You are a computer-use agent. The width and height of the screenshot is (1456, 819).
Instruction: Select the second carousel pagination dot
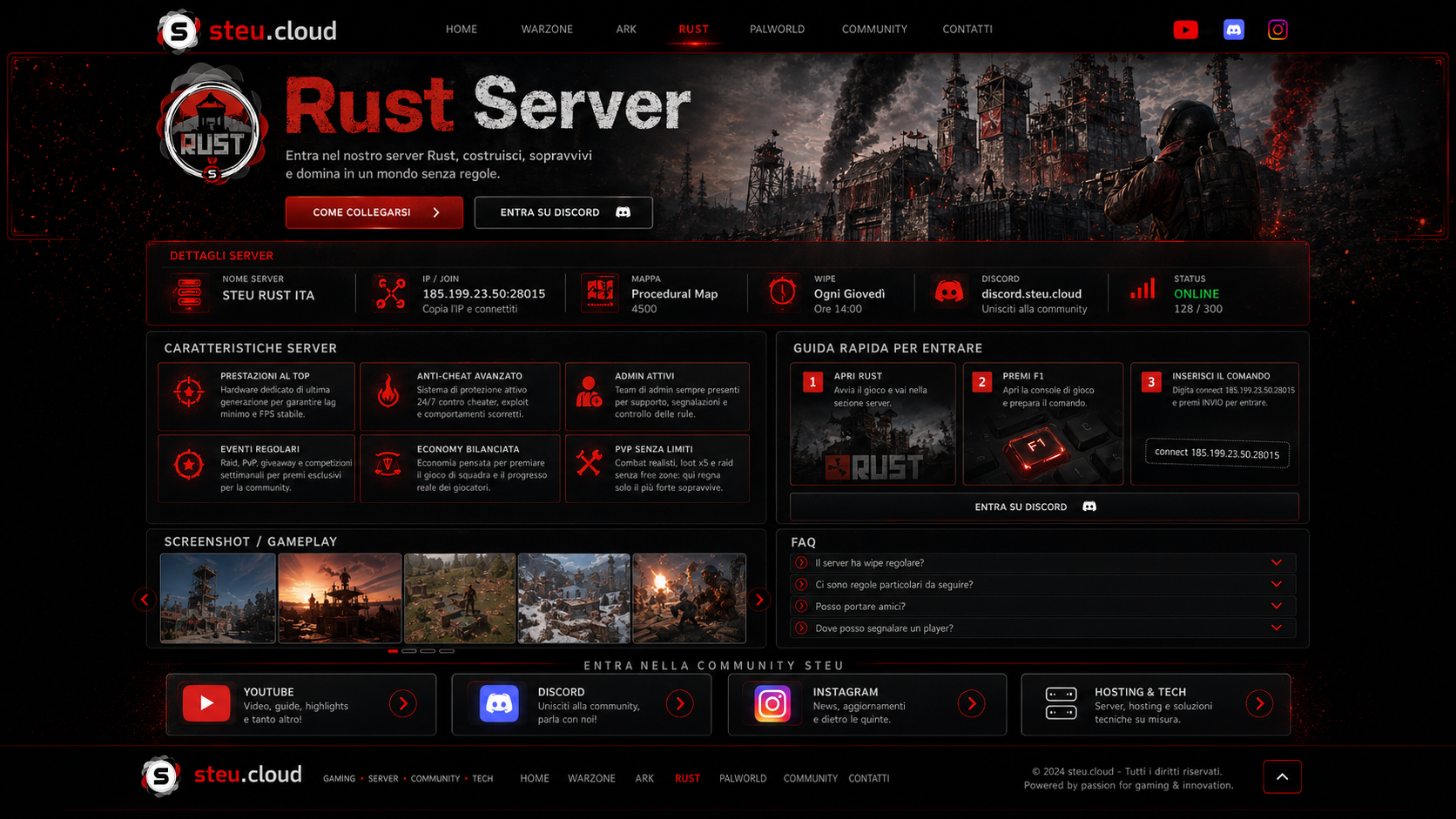(x=409, y=651)
